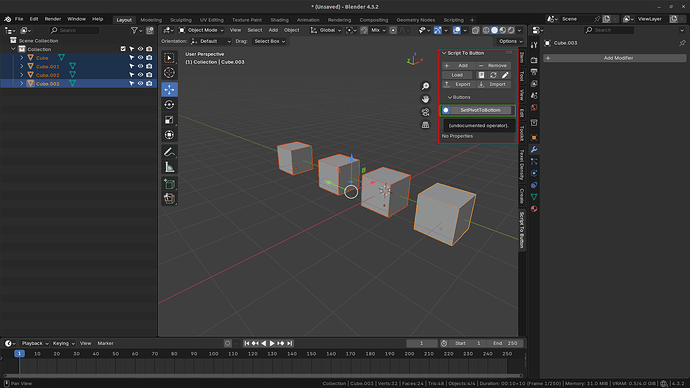The height and width of the screenshot is (388, 690).
Task: Select the Select Box tool in toolbar
Action: [169, 58]
